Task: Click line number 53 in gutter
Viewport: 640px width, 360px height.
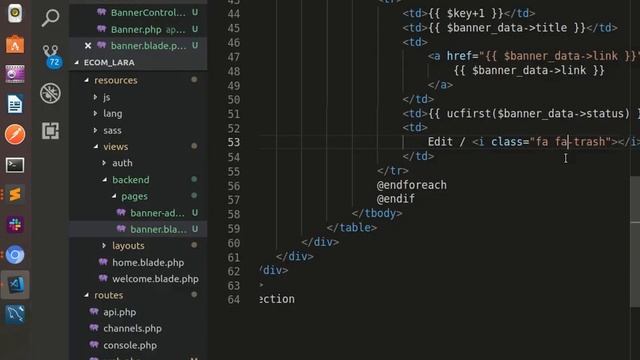Action: tap(234, 142)
